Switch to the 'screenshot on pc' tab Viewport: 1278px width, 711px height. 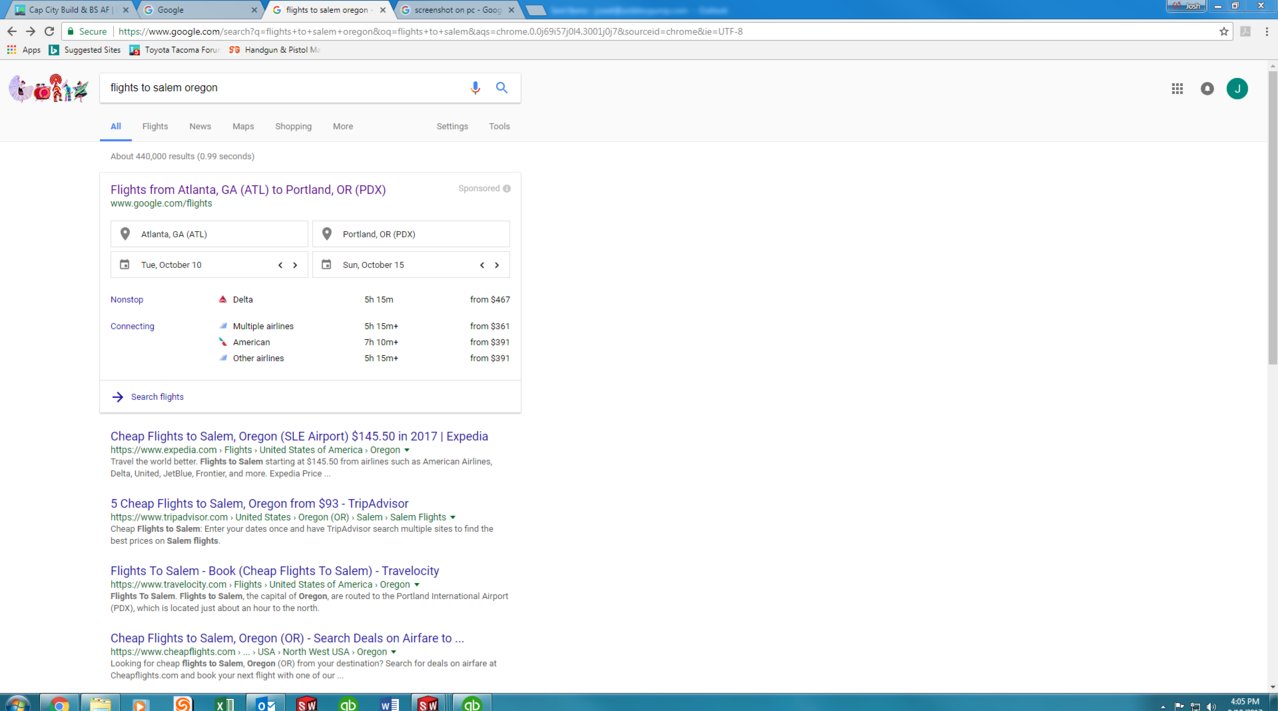click(x=455, y=10)
